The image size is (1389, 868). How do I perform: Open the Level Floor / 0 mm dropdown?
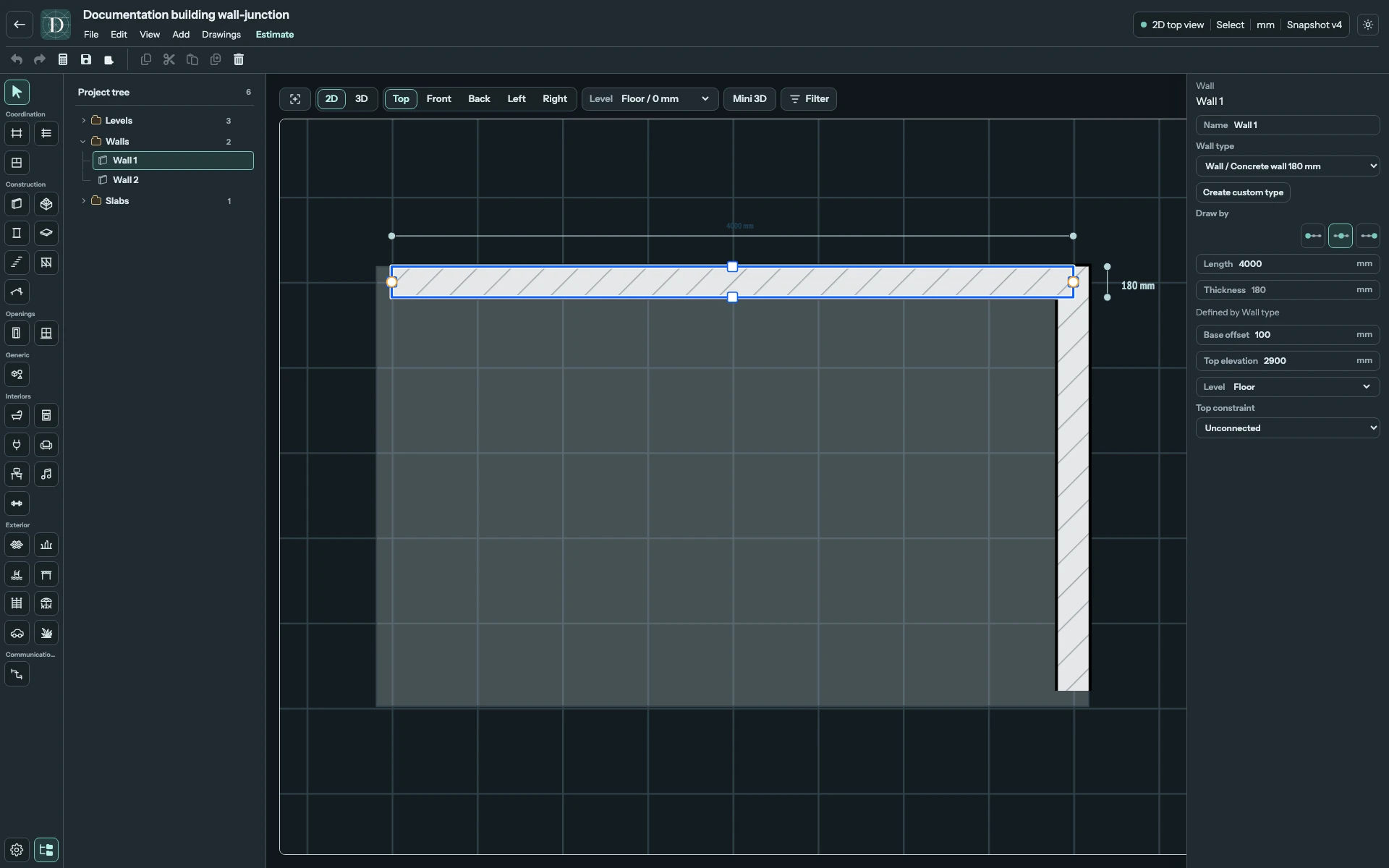pos(650,99)
